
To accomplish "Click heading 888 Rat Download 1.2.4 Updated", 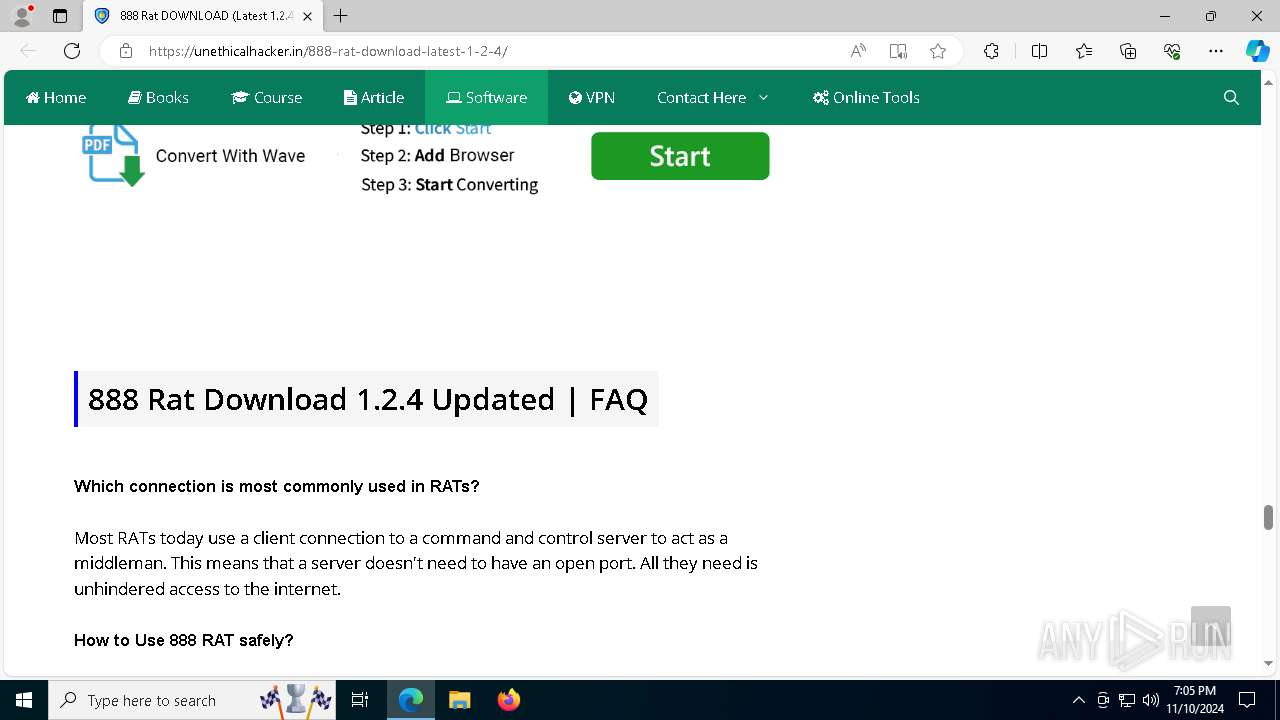I will [x=368, y=399].
